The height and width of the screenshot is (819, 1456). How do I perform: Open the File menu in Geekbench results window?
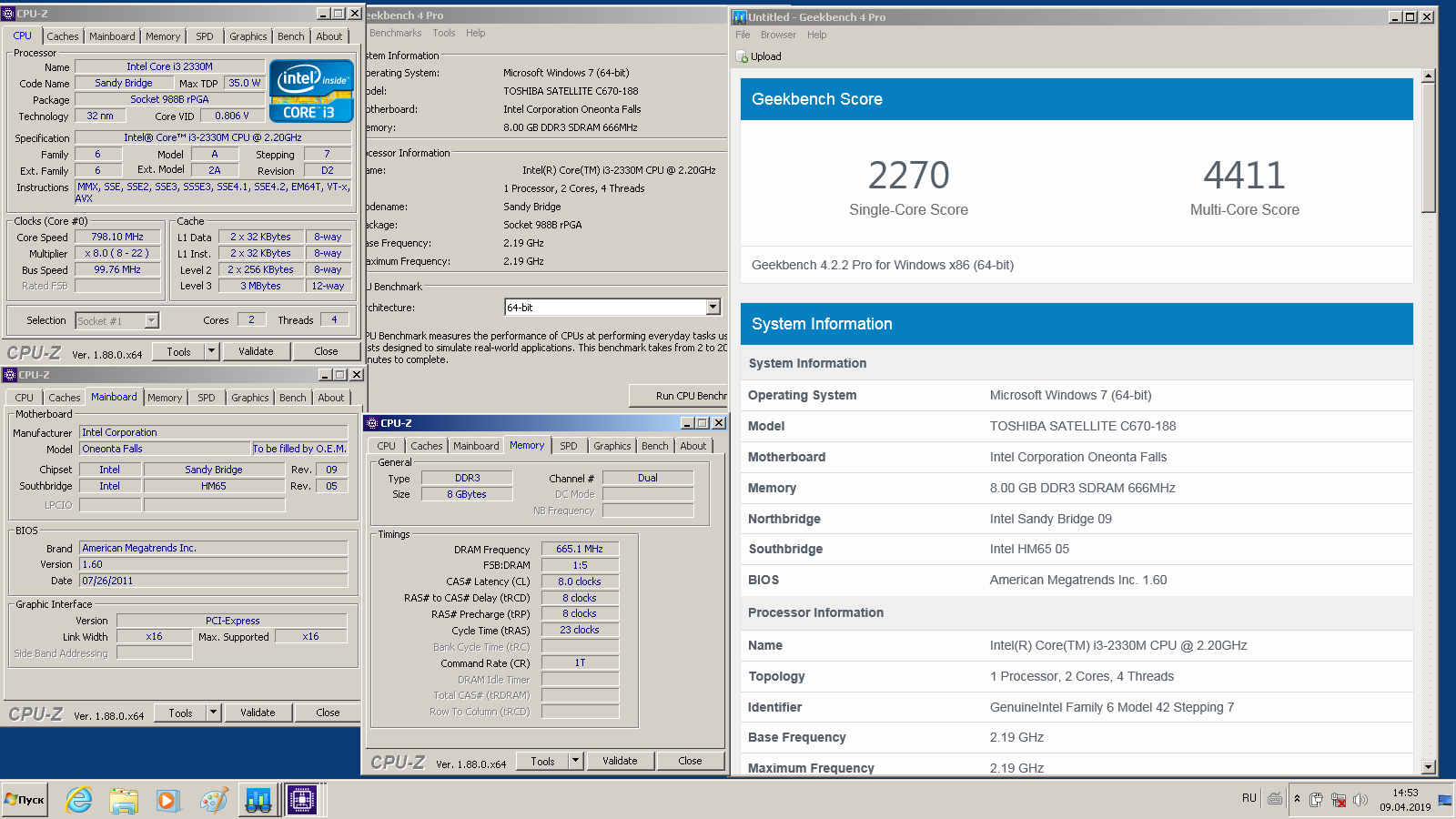click(x=743, y=35)
